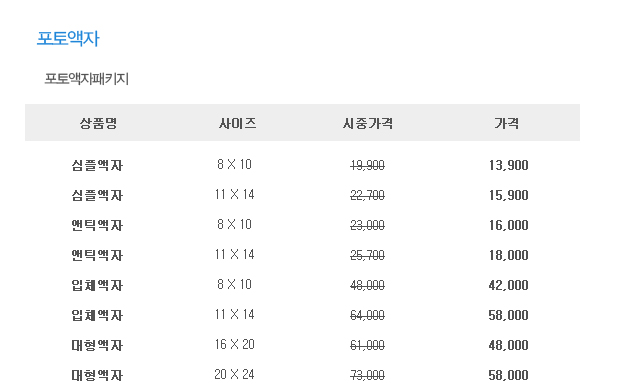Viewport: 630px width, 390px height.
Task: Click the 시중가격 column header
Action: pyautogui.click(x=368, y=123)
